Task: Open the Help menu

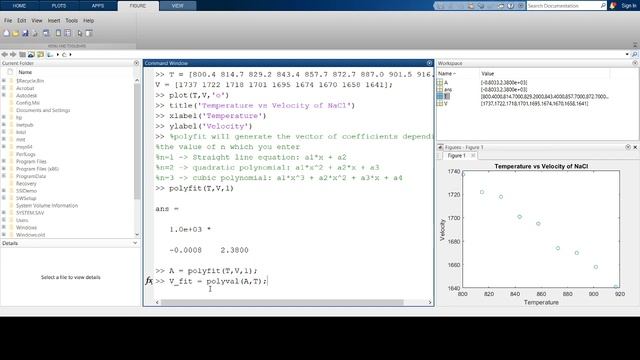Action: pyautogui.click(x=89, y=20)
